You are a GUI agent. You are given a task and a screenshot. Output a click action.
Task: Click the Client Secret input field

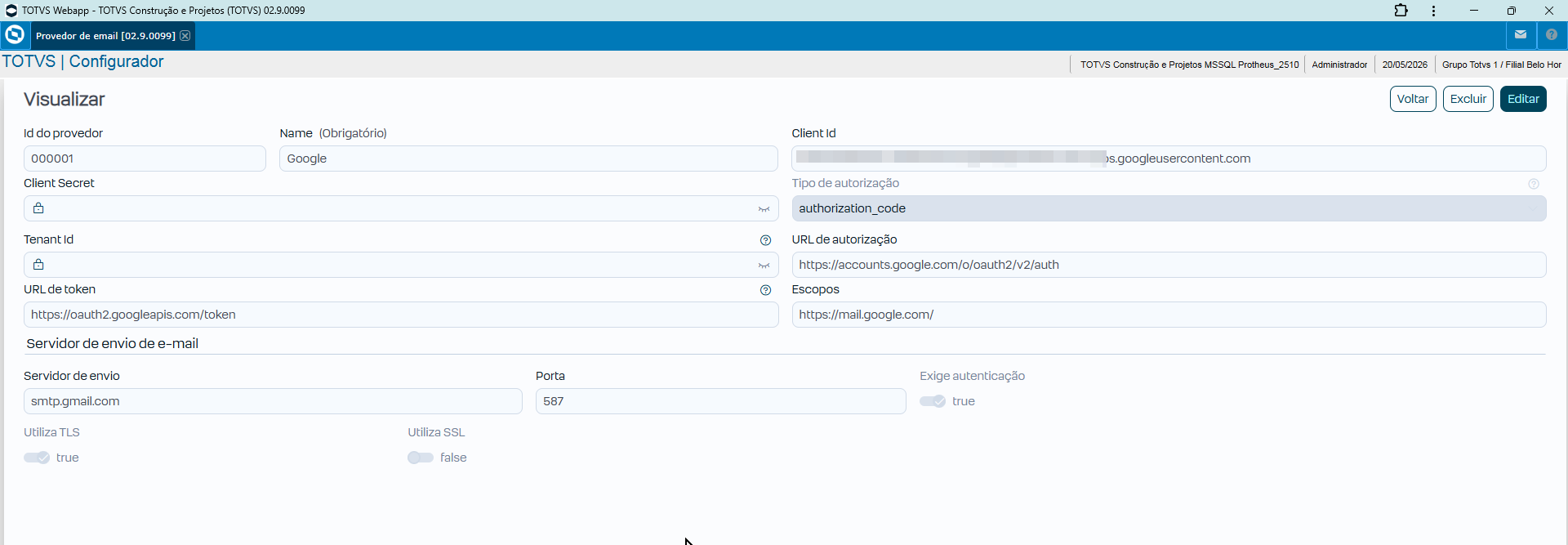point(401,208)
